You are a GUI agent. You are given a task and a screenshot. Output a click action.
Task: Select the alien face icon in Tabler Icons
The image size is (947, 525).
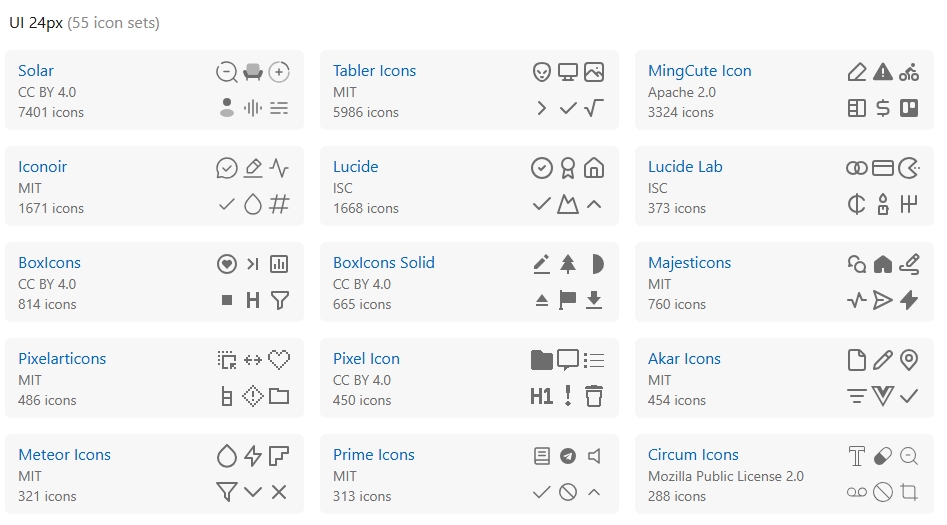coord(542,72)
